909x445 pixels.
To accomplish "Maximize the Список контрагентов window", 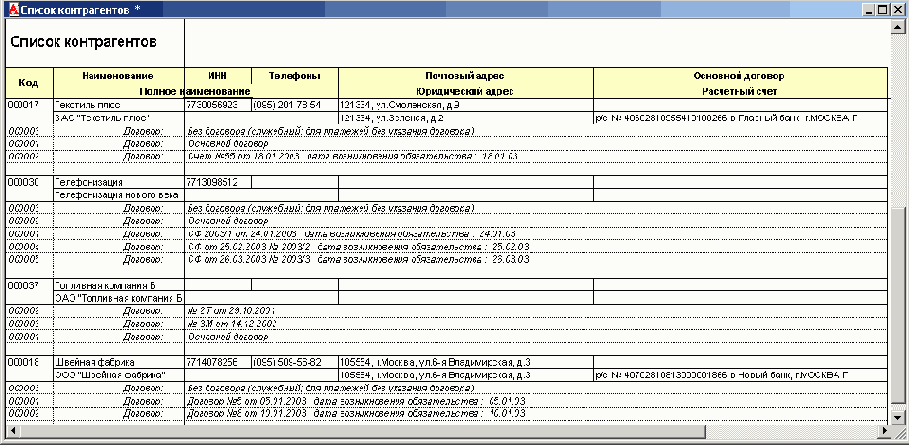I will pyautogui.click(x=882, y=9).
